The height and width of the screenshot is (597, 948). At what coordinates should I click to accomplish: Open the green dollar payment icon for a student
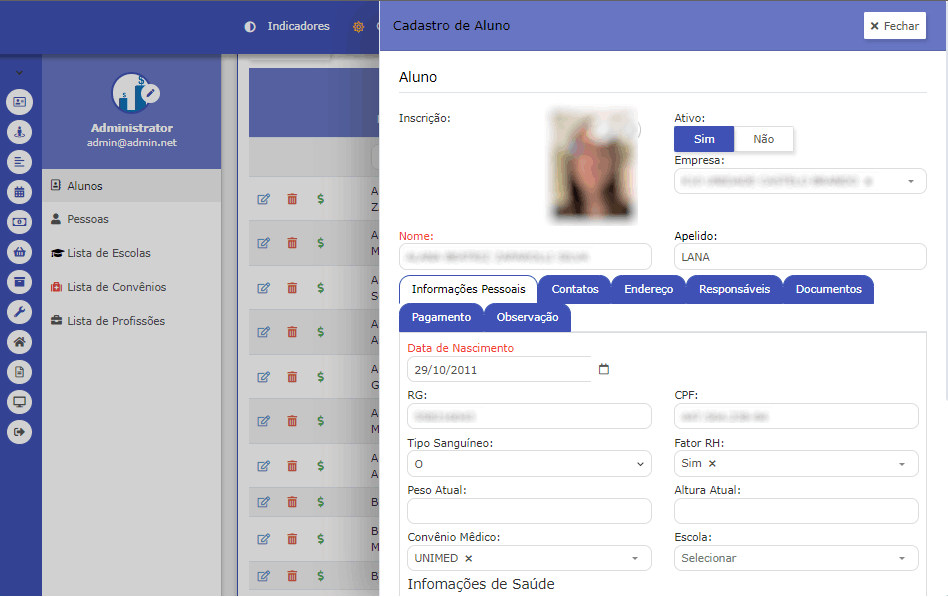(x=320, y=199)
